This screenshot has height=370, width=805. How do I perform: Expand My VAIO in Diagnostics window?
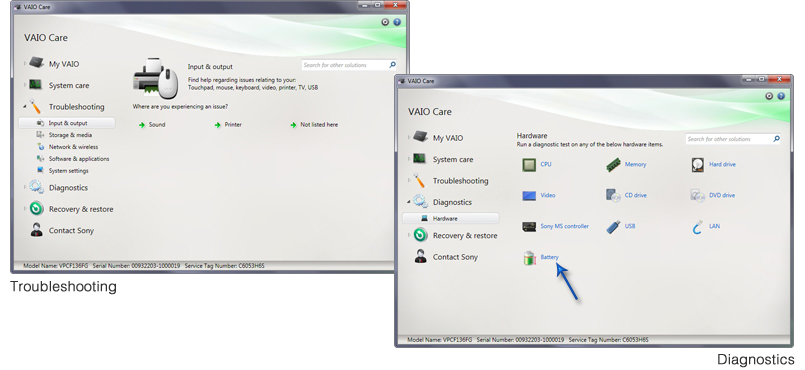pyautogui.click(x=409, y=138)
